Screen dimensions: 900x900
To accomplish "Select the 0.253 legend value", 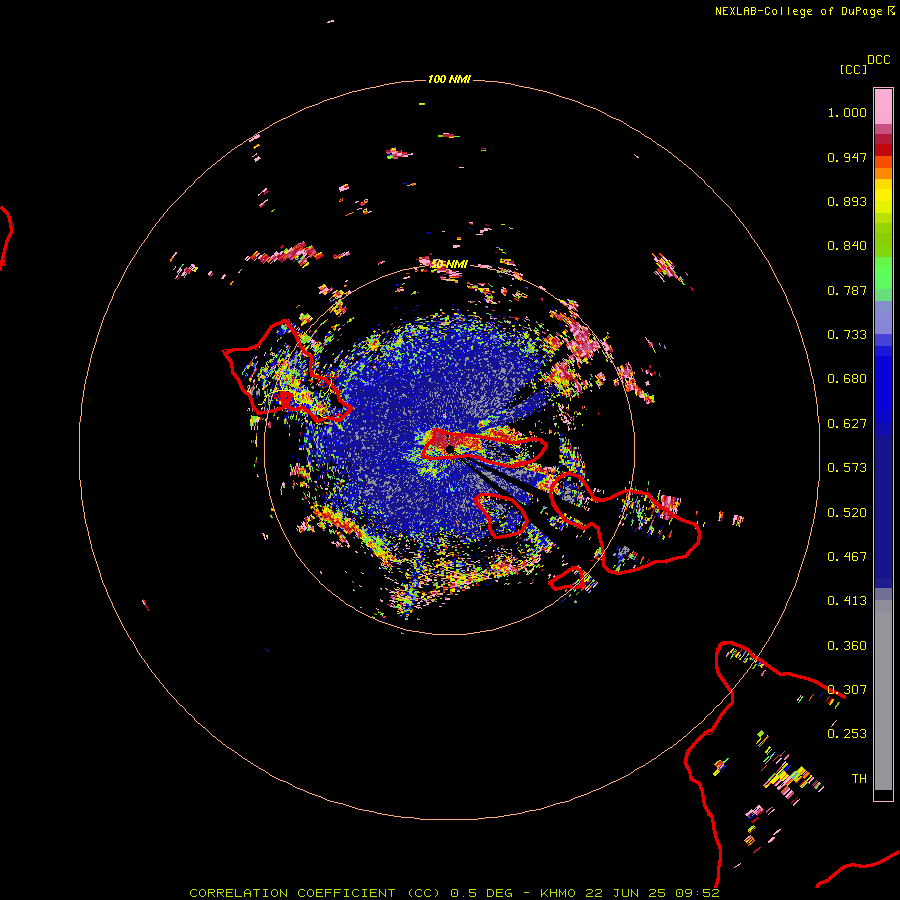I will point(847,734).
